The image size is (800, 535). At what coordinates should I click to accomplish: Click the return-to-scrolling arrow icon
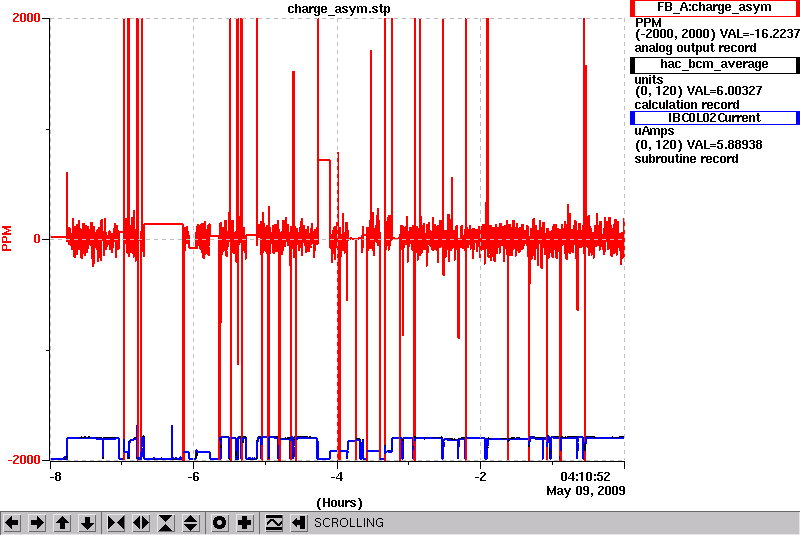[299, 523]
